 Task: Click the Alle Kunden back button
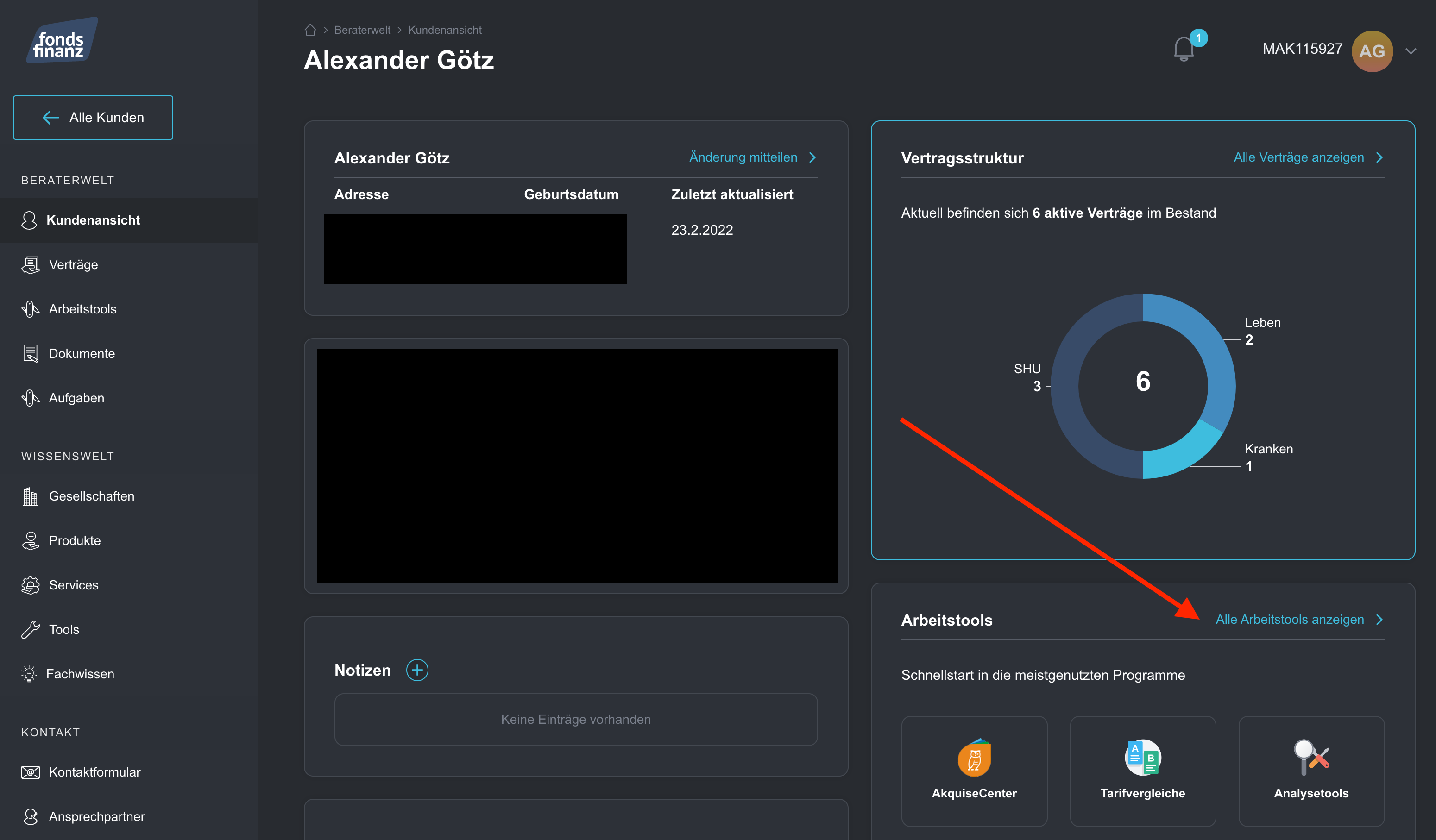coord(93,117)
